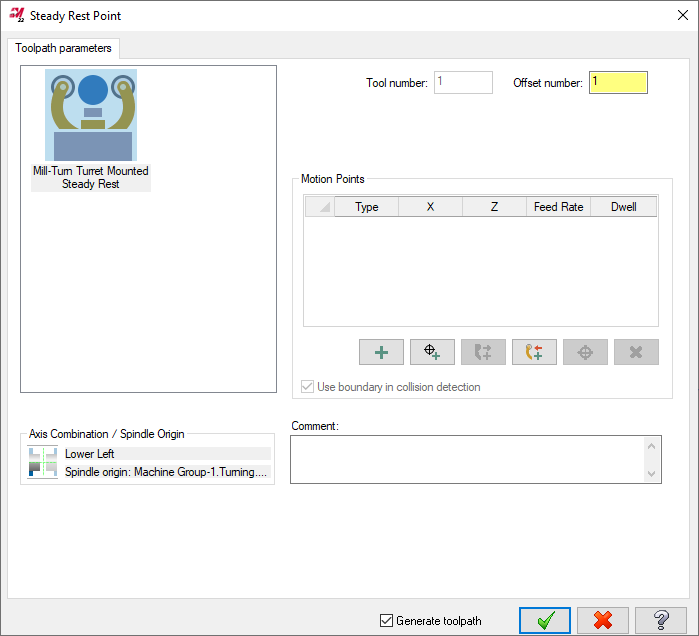
Task: Click the Dwell column header
Action: 623,207
